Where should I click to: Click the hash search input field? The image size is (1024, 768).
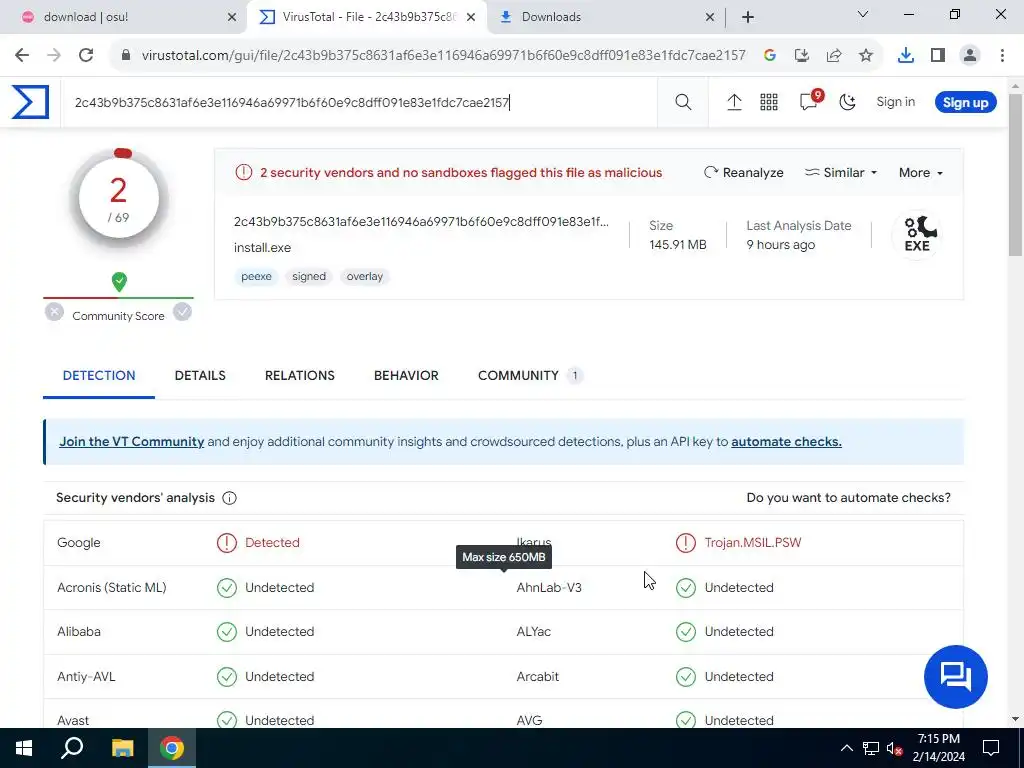tap(359, 103)
